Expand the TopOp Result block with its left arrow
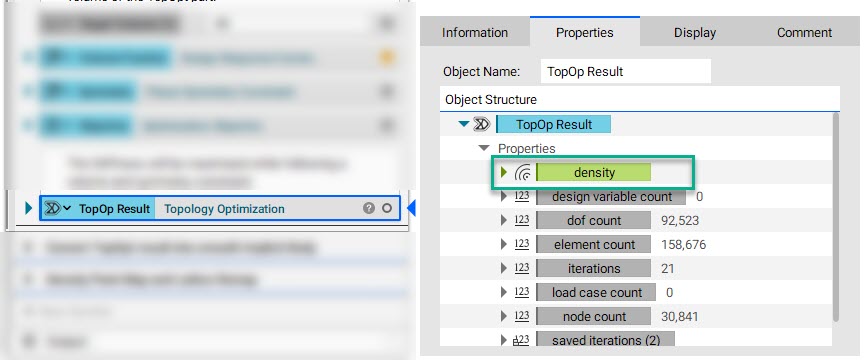868x360 pixels. 28,208
